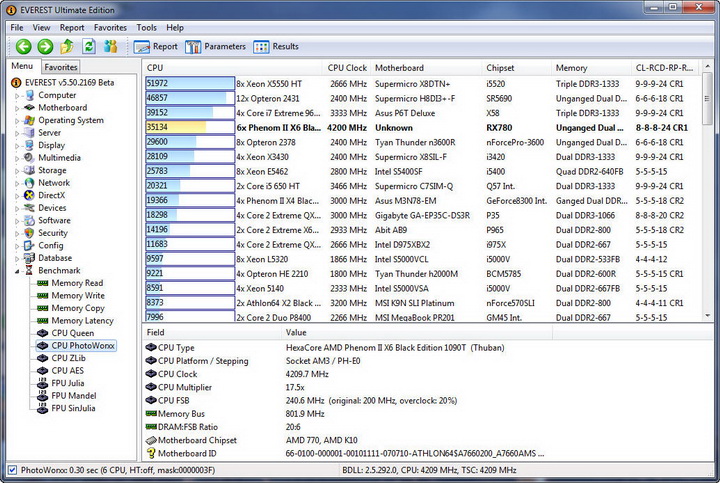The height and width of the screenshot is (483, 720).
Task: Open the Tools menu
Action: [x=146, y=28]
